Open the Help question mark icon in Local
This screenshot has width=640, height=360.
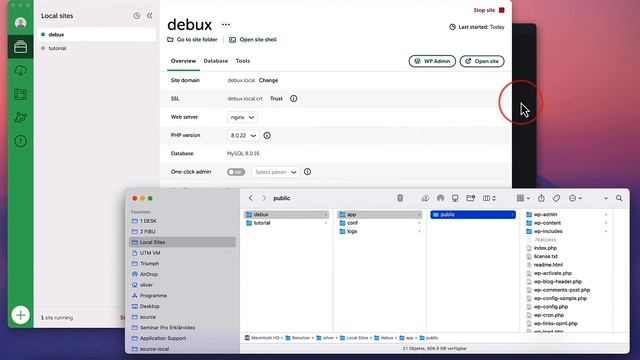point(20,141)
